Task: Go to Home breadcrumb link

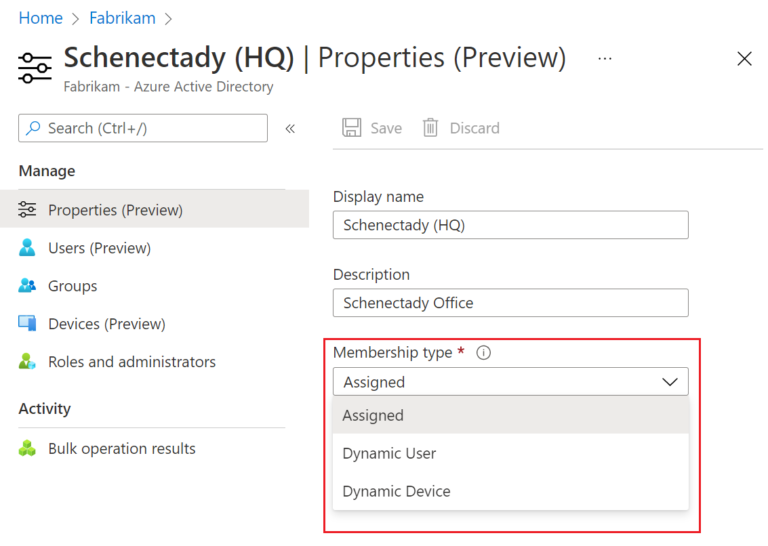Action: pos(40,18)
